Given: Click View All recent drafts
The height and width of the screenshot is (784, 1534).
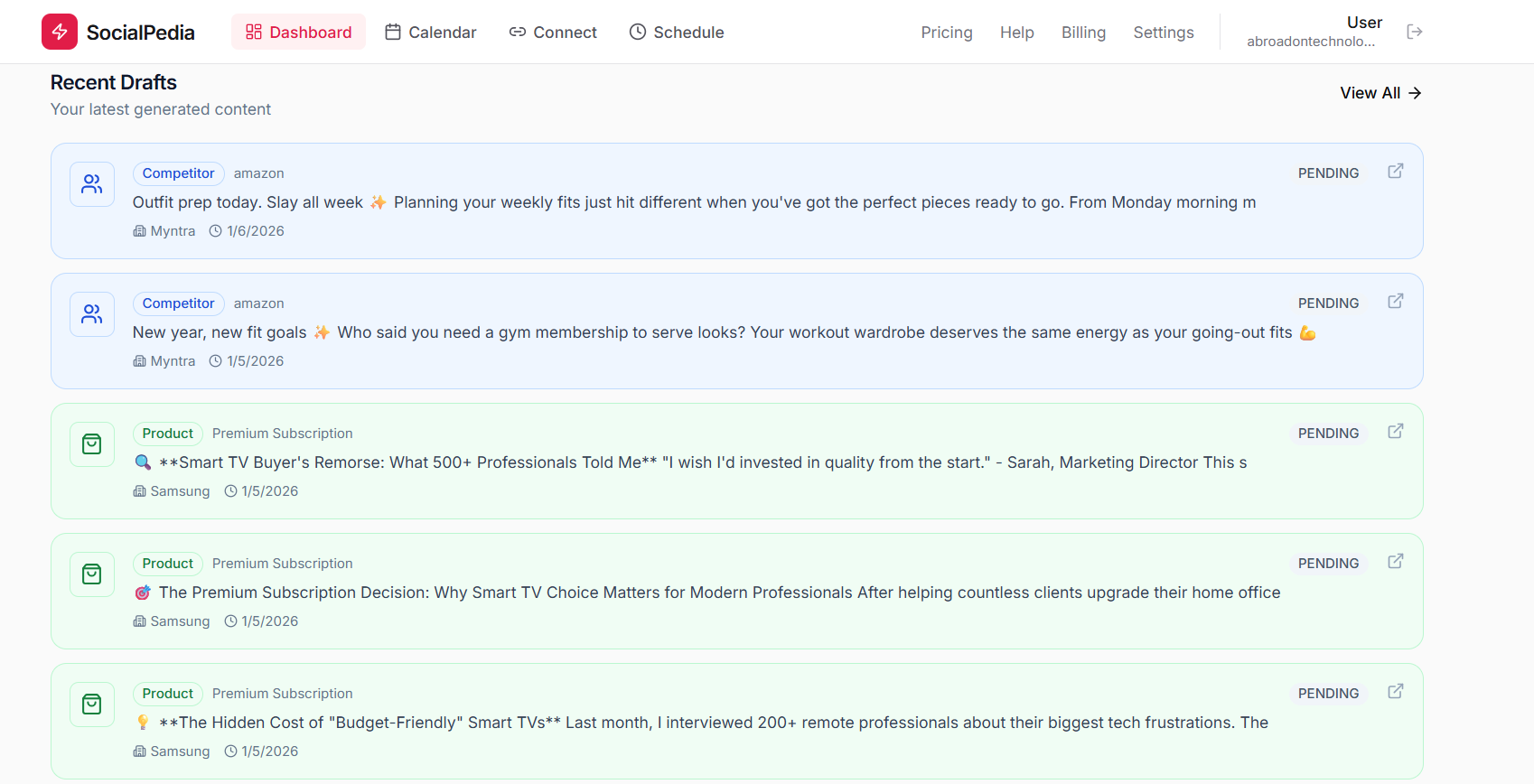Looking at the screenshot, I should pos(1380,93).
